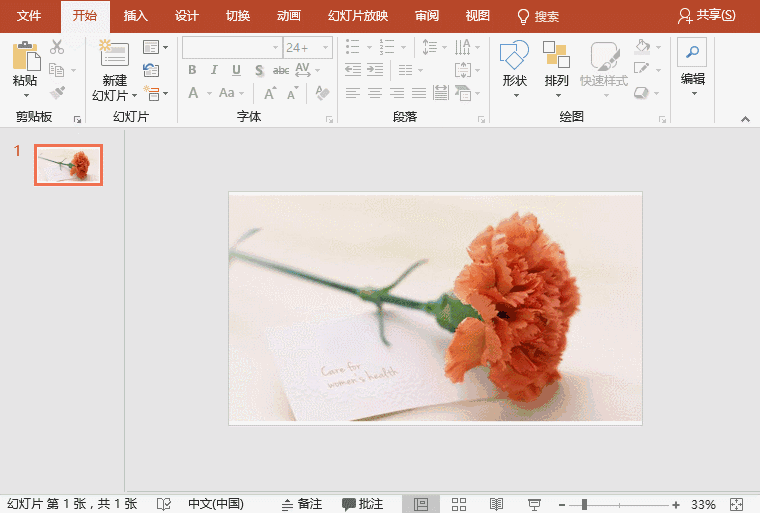Click the fit slide to window icon
This screenshot has height=513, width=760.
(x=737, y=504)
